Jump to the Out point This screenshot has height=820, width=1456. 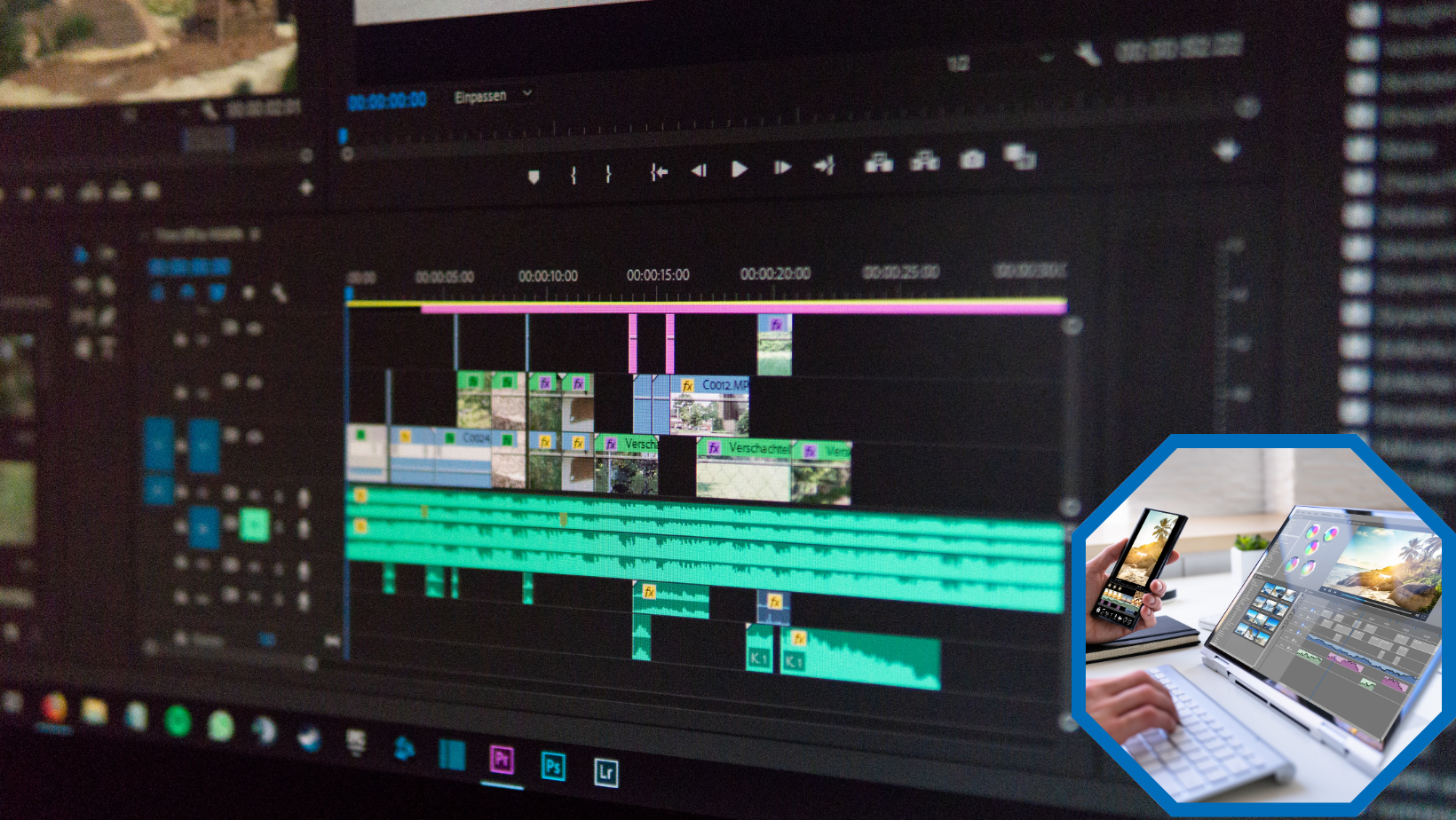pos(824,166)
